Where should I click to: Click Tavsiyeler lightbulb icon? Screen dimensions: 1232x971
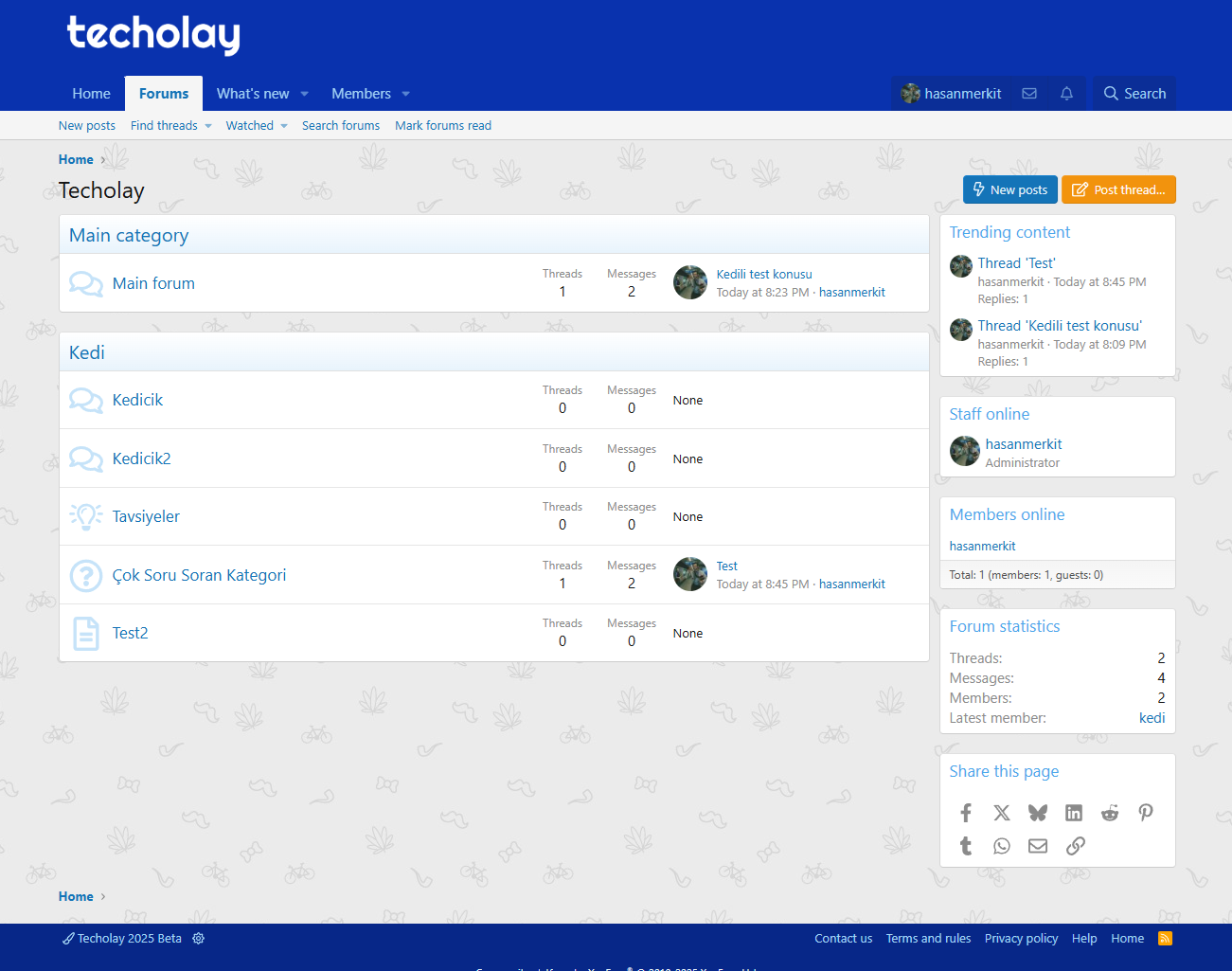[86, 516]
